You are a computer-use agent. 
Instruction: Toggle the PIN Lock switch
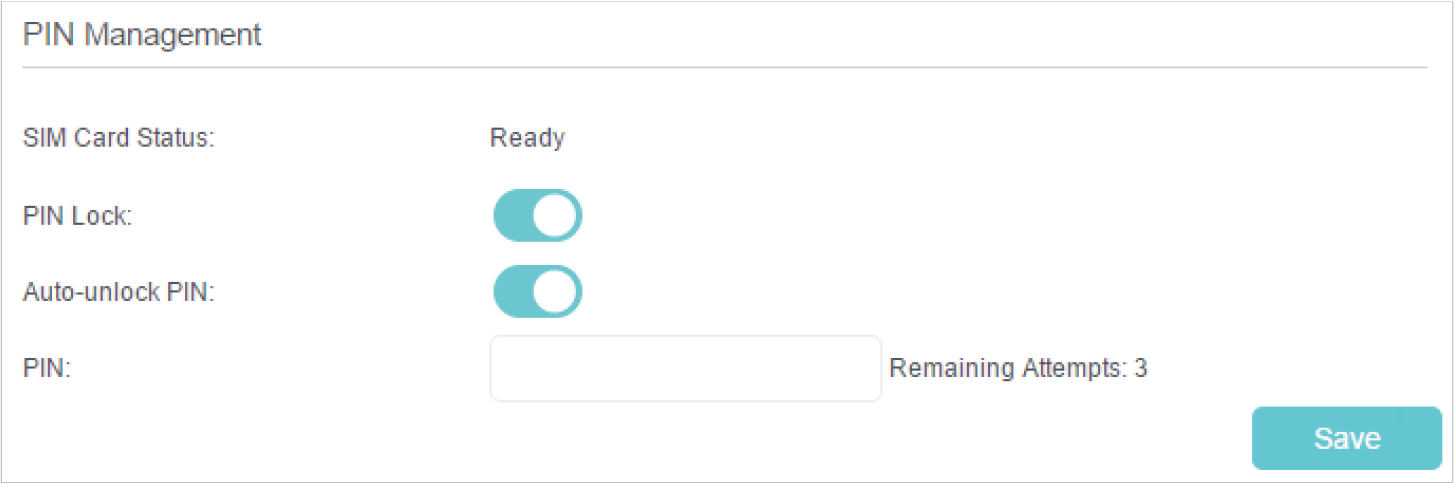point(537,216)
